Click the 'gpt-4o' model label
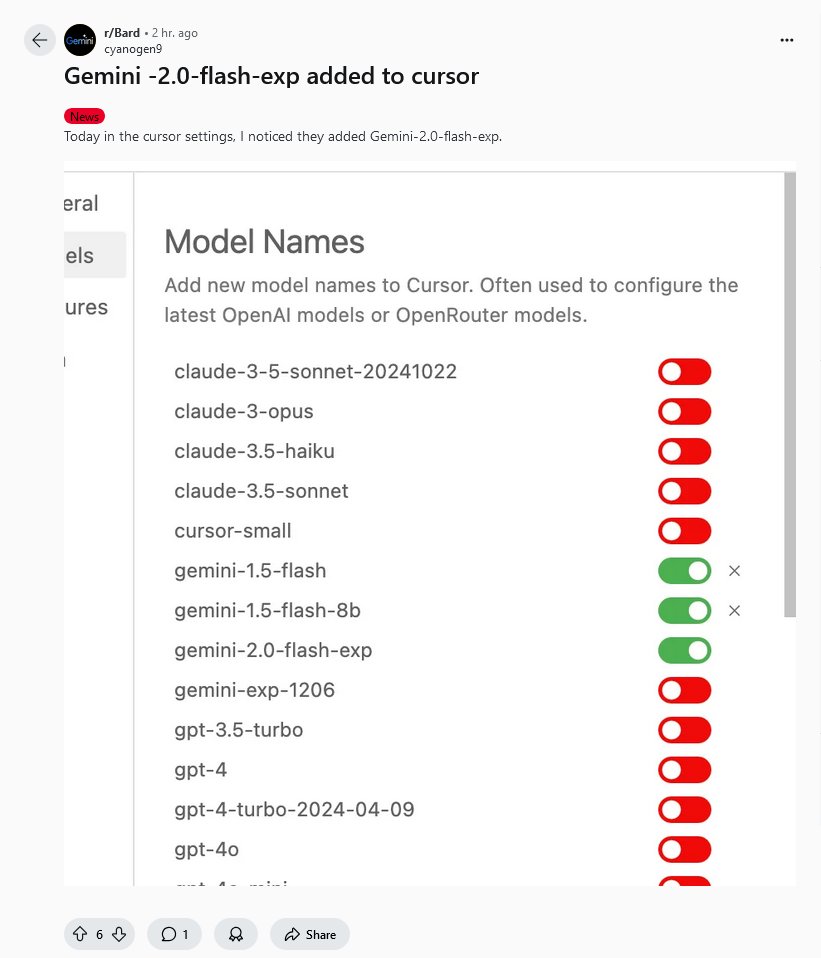The image size is (821, 958). coord(206,850)
